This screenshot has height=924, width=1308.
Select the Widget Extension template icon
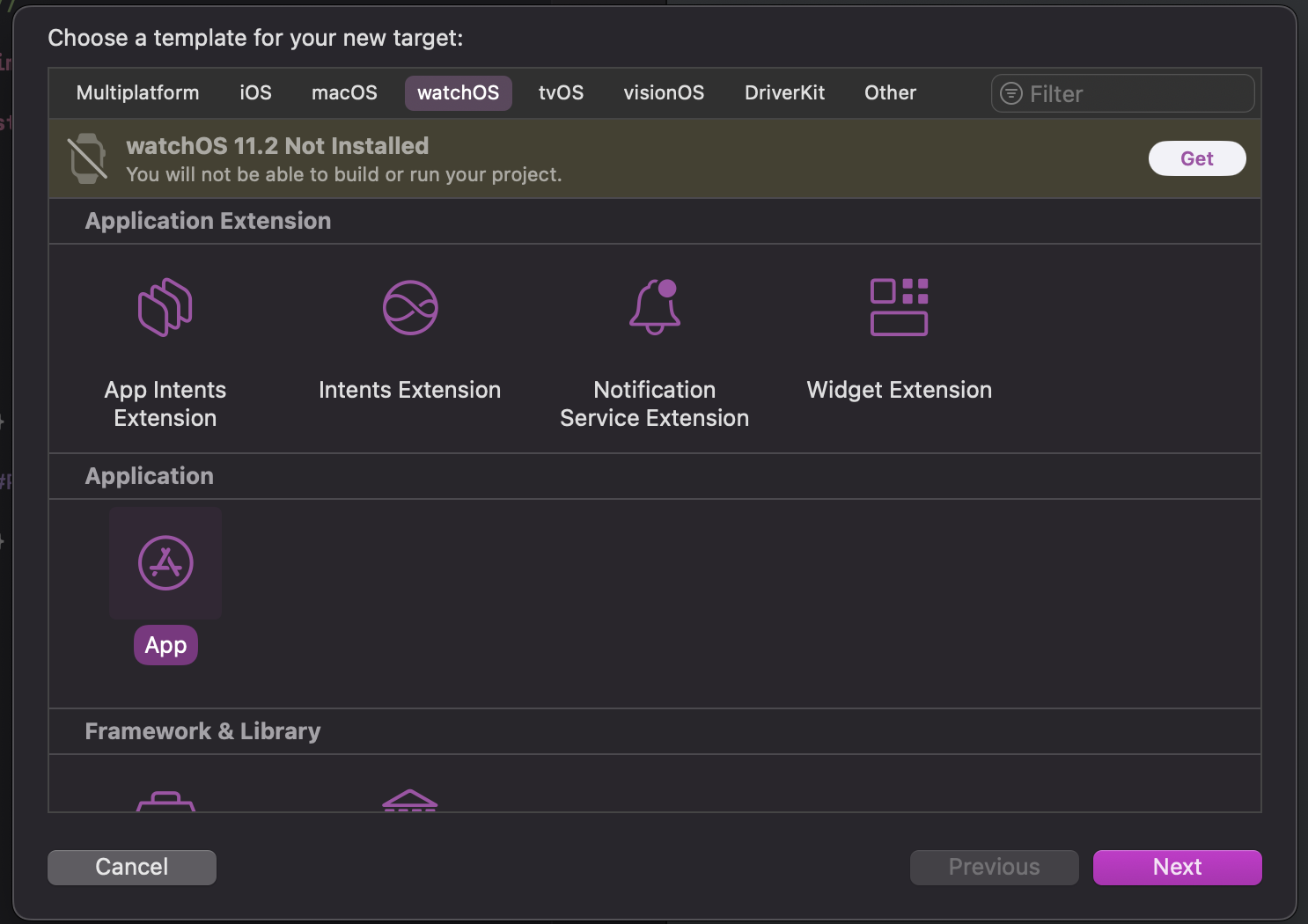point(899,307)
